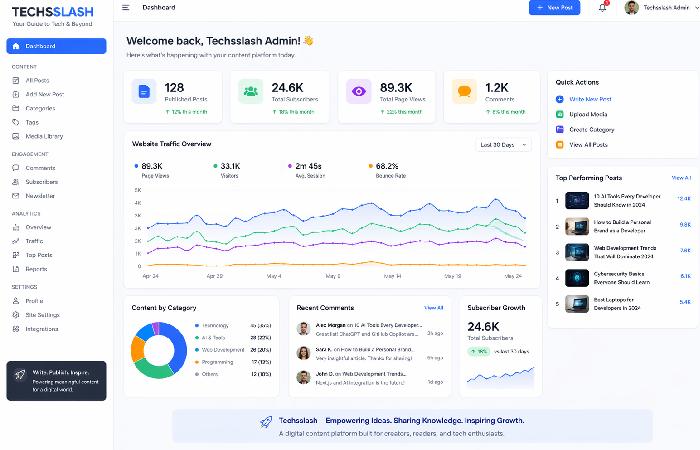700x450 pixels.
Task: Click the Others category legend row
Action: tap(233, 374)
